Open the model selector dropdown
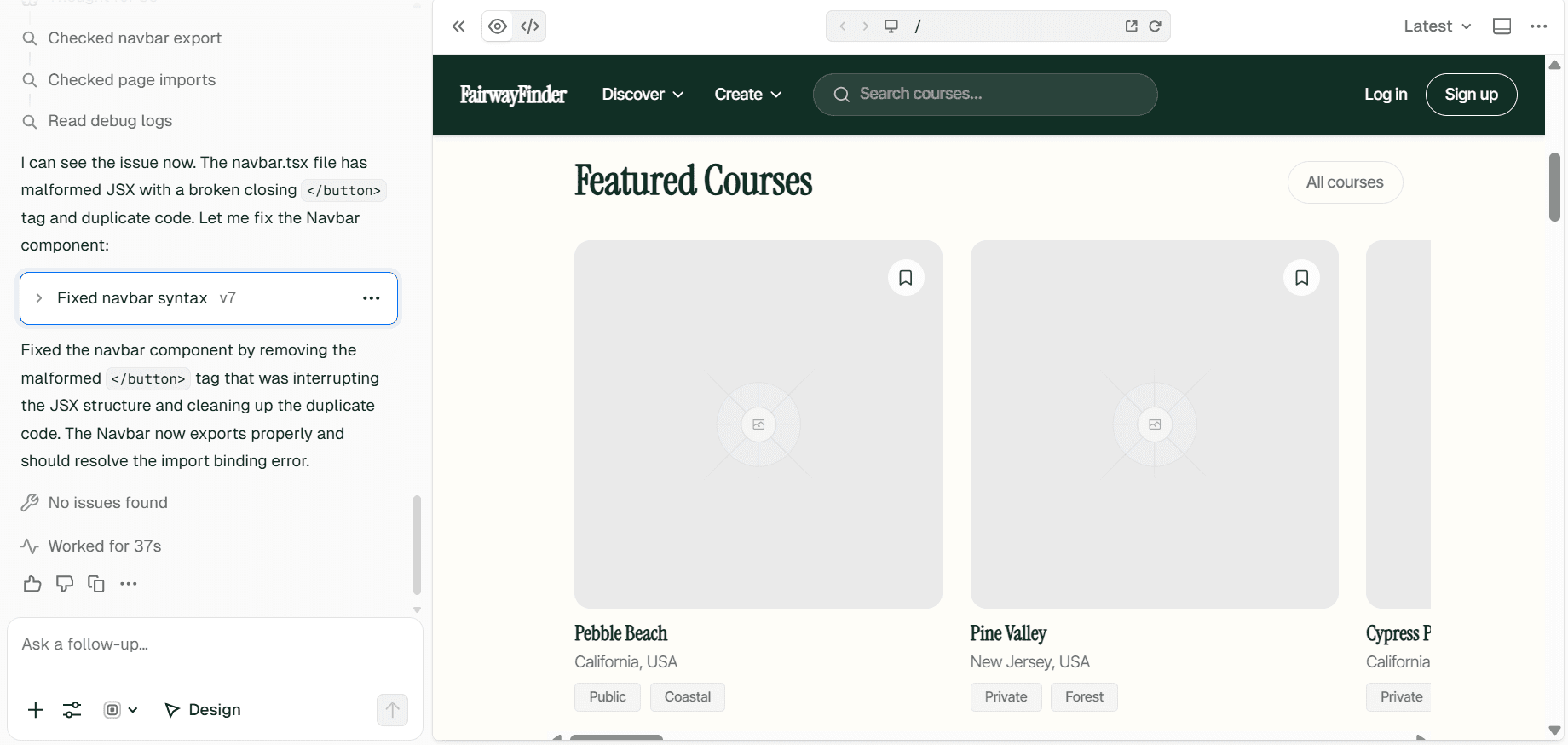 click(120, 710)
